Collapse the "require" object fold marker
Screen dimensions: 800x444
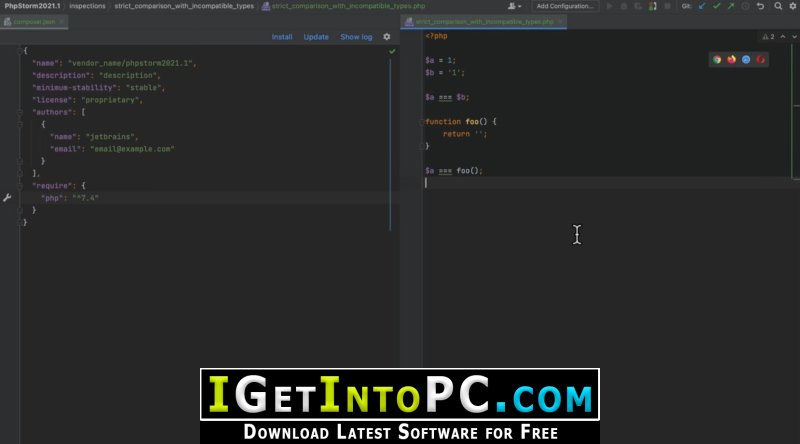pos(20,186)
